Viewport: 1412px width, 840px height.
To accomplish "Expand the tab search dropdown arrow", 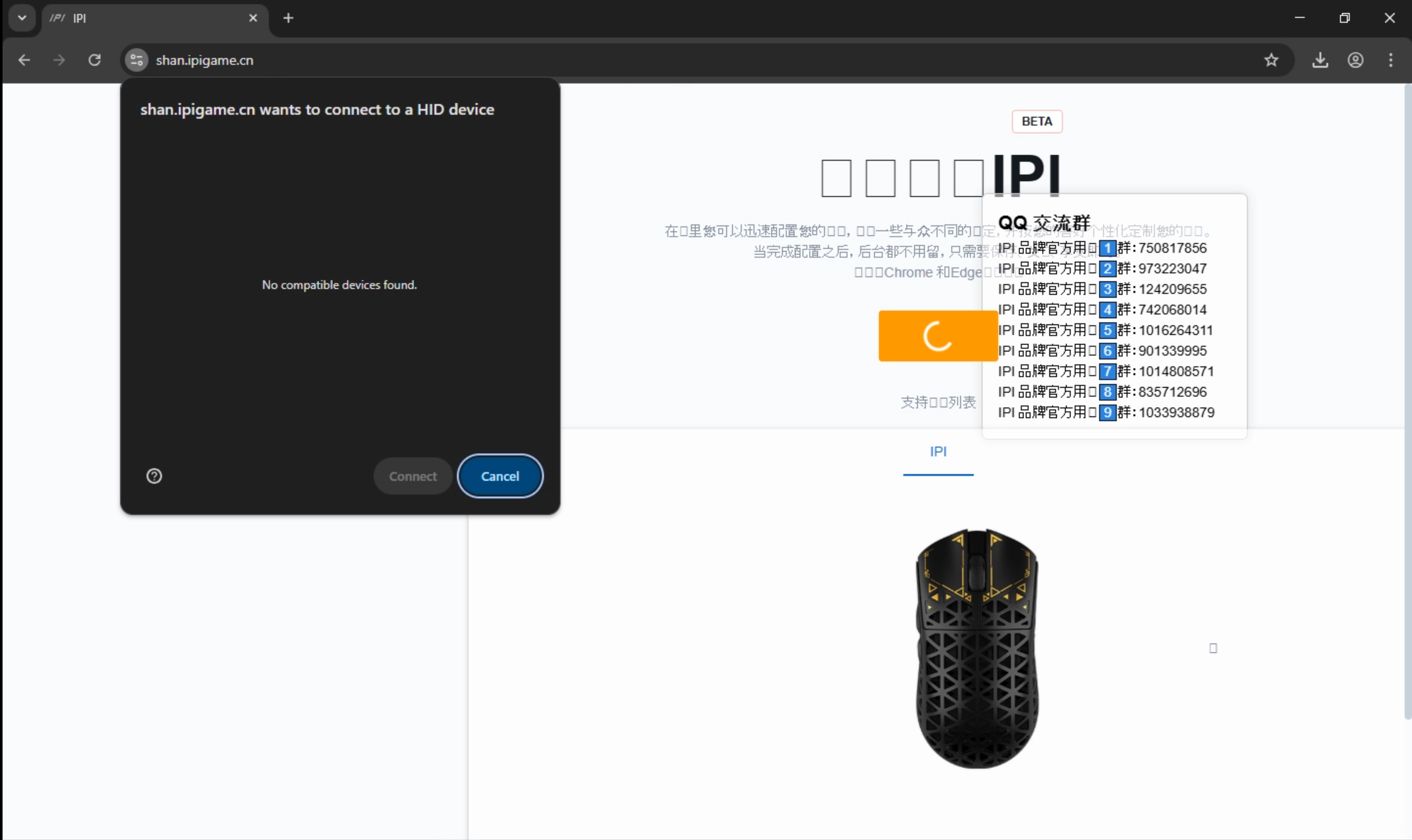I will click(x=21, y=18).
